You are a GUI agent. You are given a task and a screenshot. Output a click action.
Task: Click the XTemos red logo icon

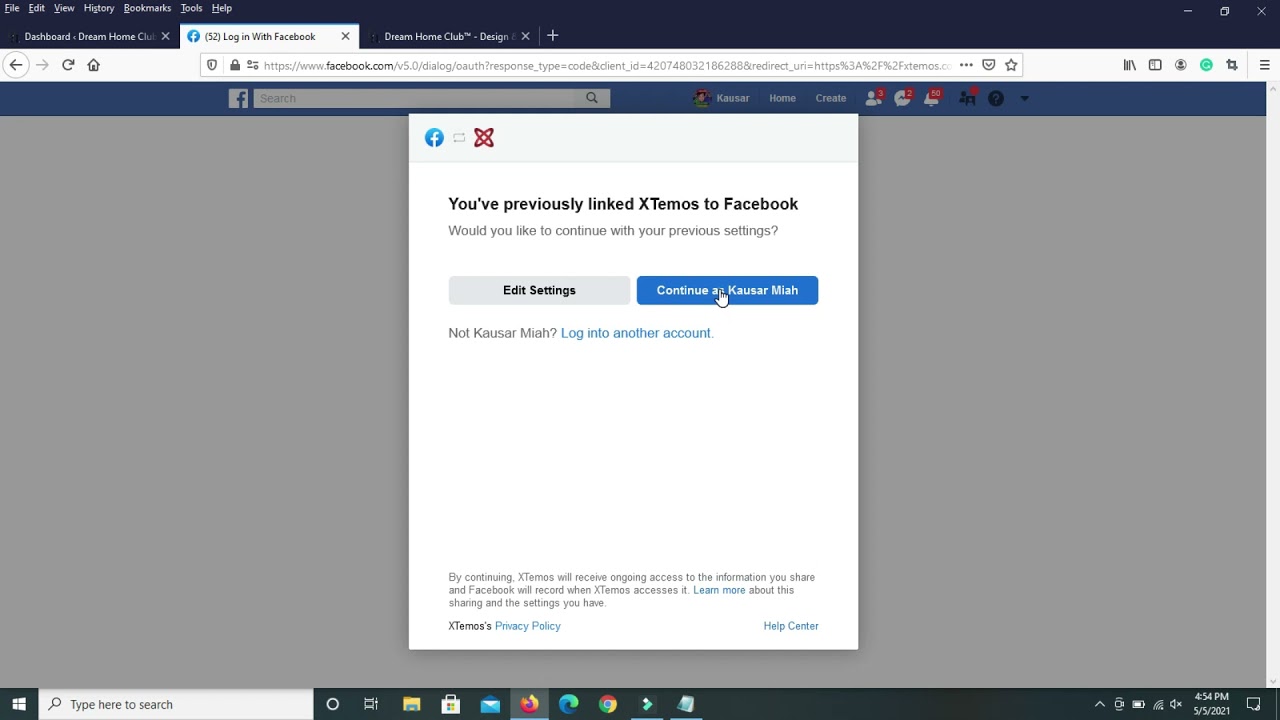pyautogui.click(x=484, y=138)
